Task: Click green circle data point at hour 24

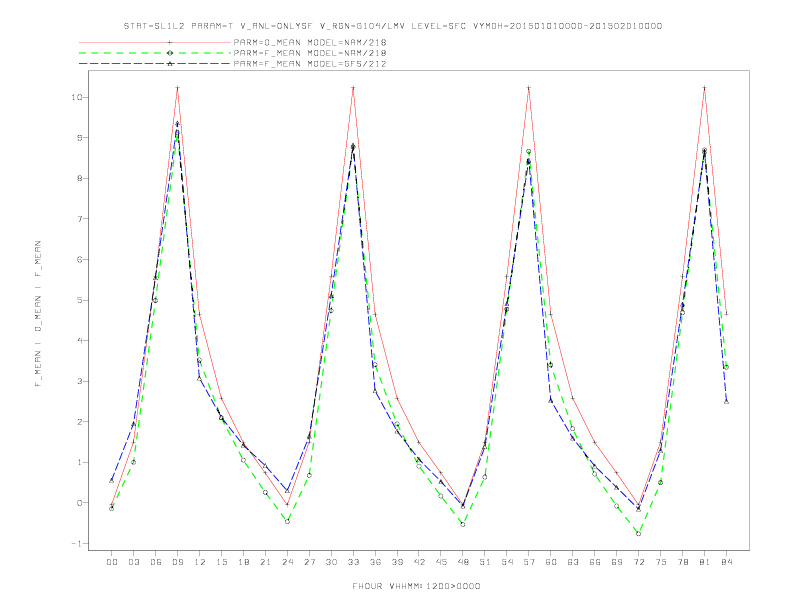Action: (x=287, y=522)
